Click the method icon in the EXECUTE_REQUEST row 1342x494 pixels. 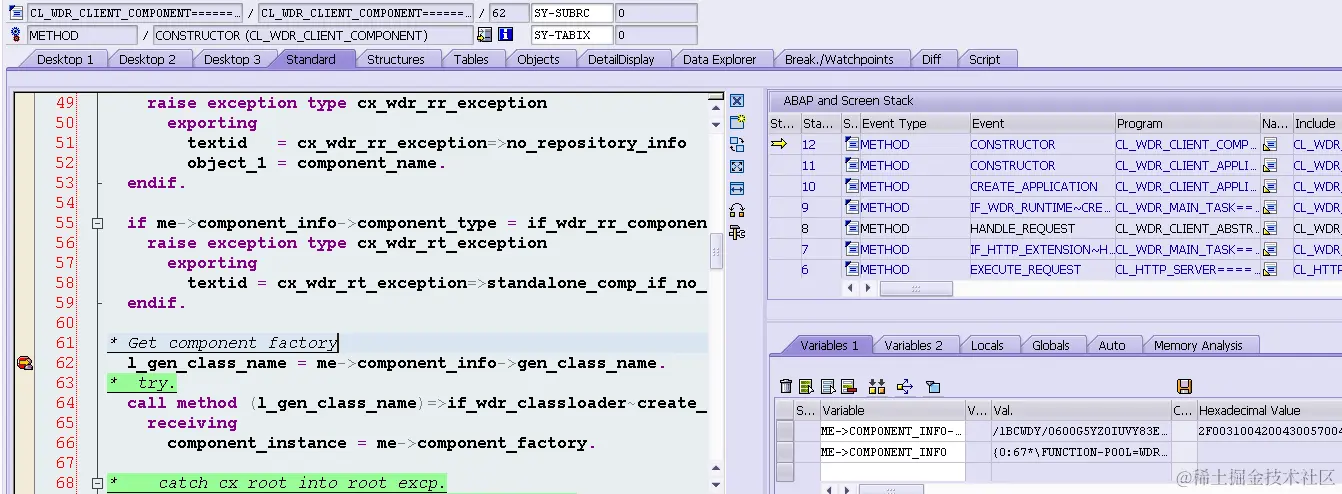[x=852, y=270]
